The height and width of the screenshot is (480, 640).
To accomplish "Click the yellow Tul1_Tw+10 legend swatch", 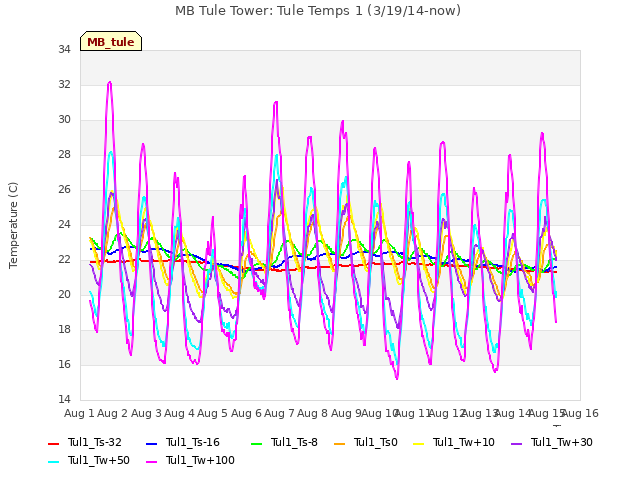I will [419, 443].
